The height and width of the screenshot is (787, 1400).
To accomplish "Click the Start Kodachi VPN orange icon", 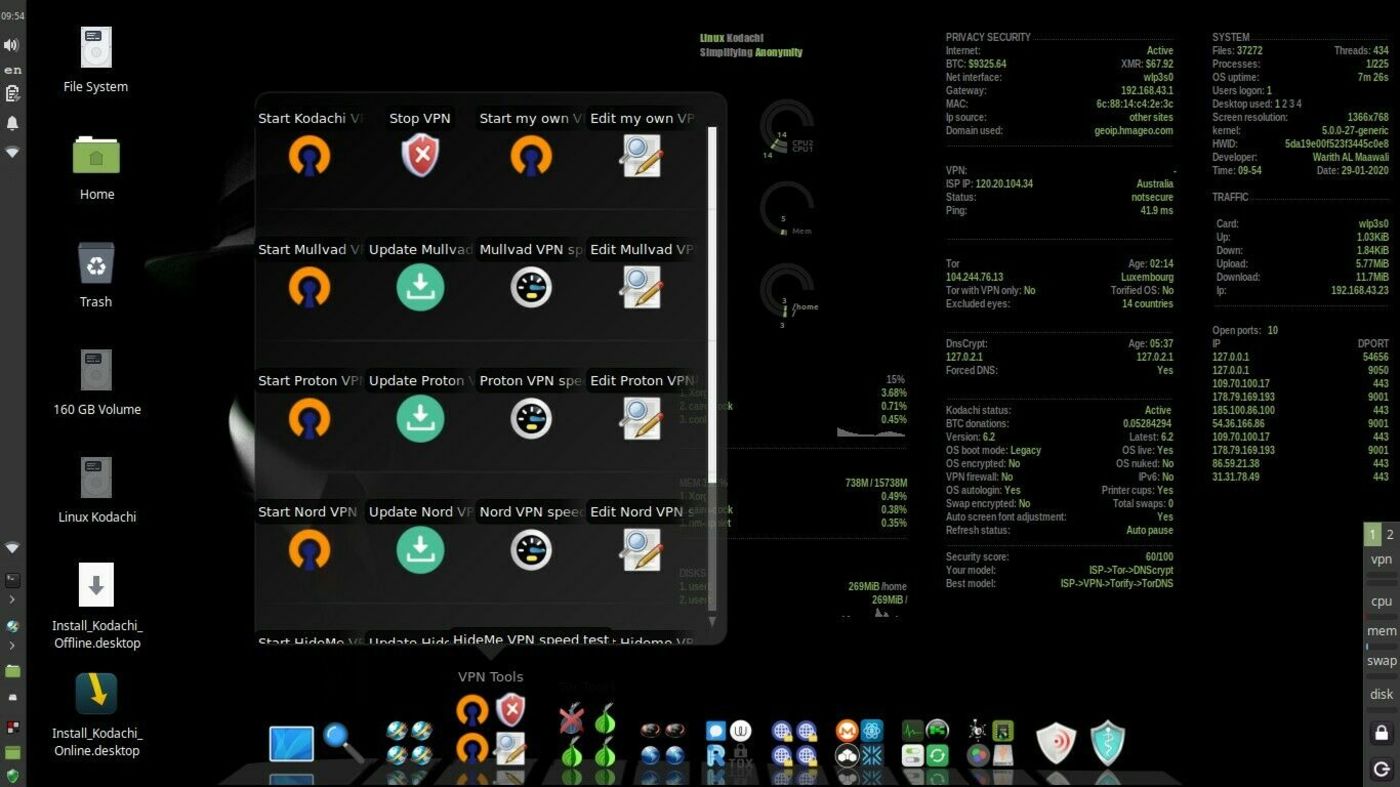I will [310, 156].
